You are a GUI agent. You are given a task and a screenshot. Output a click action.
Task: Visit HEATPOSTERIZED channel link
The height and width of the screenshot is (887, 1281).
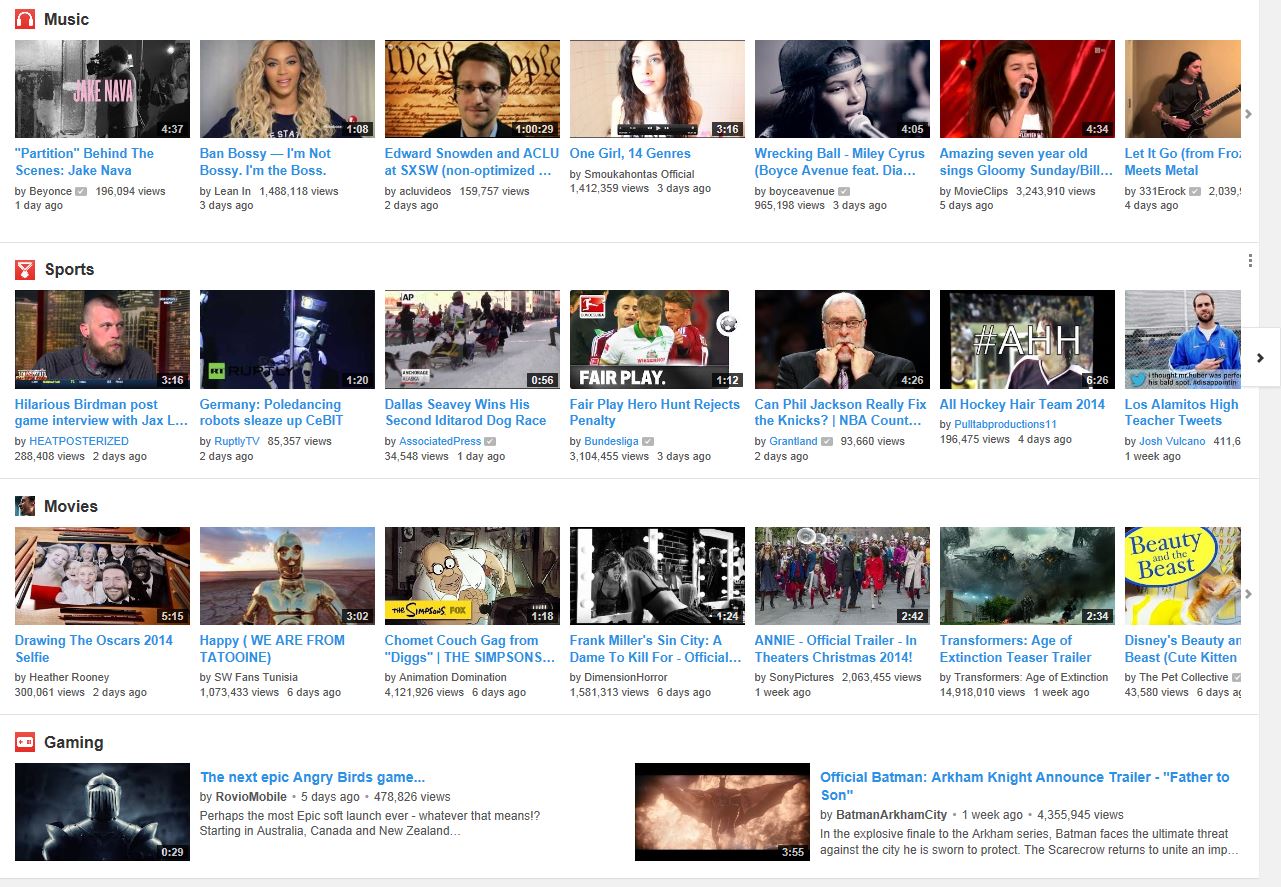79,441
